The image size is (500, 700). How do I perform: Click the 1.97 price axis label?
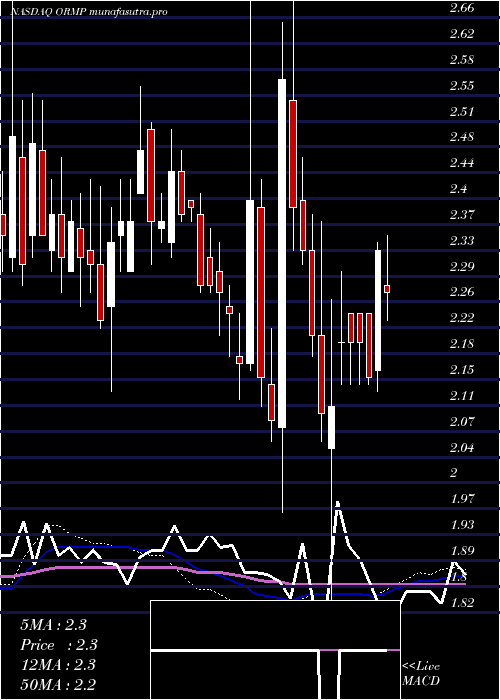(x=462, y=499)
